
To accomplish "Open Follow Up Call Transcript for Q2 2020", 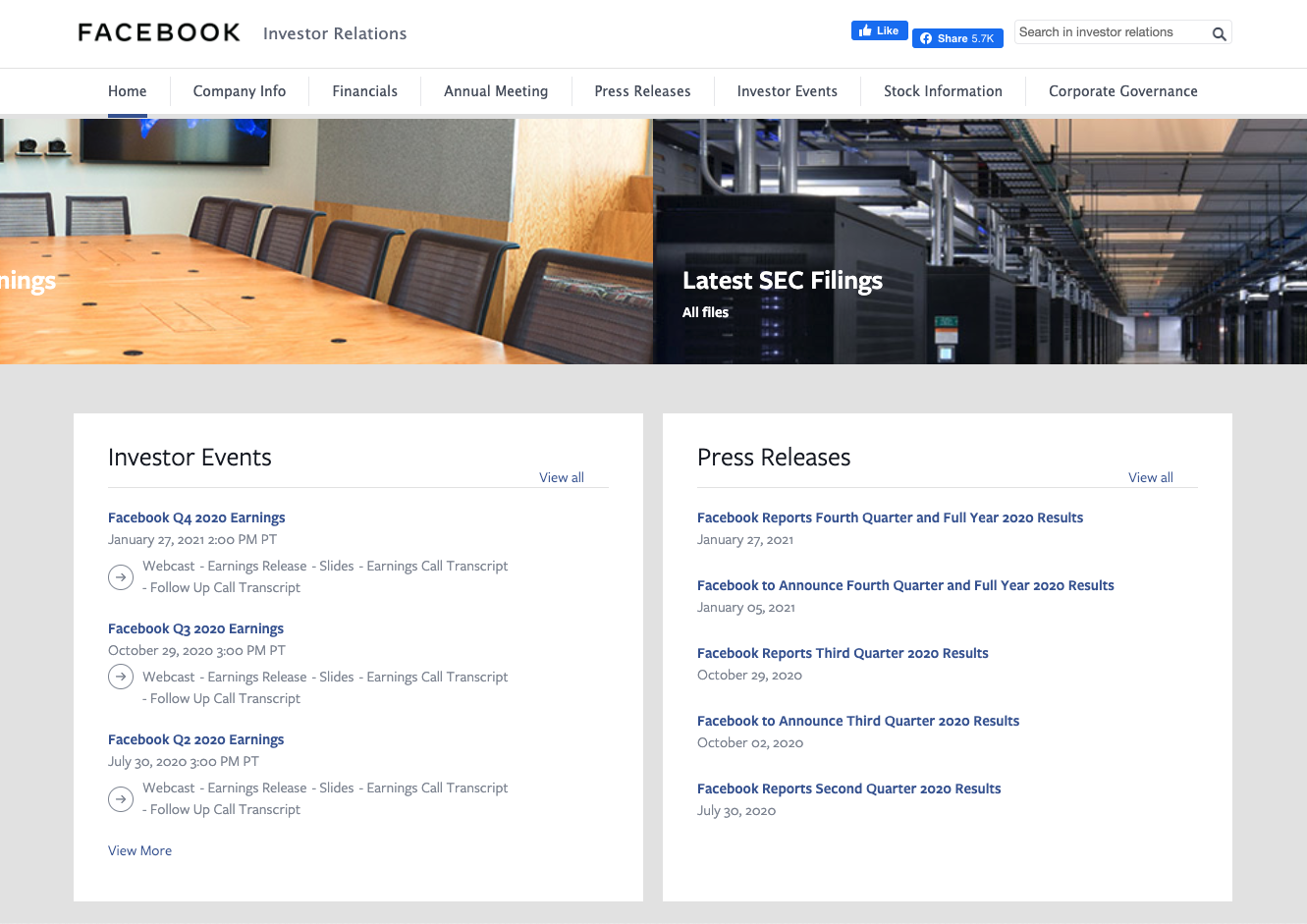I will [x=225, y=809].
